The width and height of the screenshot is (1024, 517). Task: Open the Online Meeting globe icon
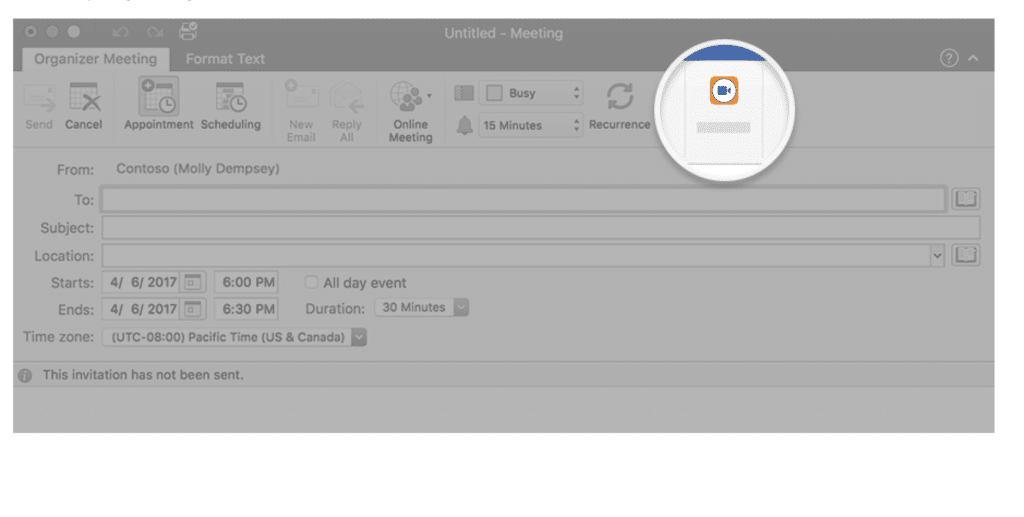coord(406,97)
